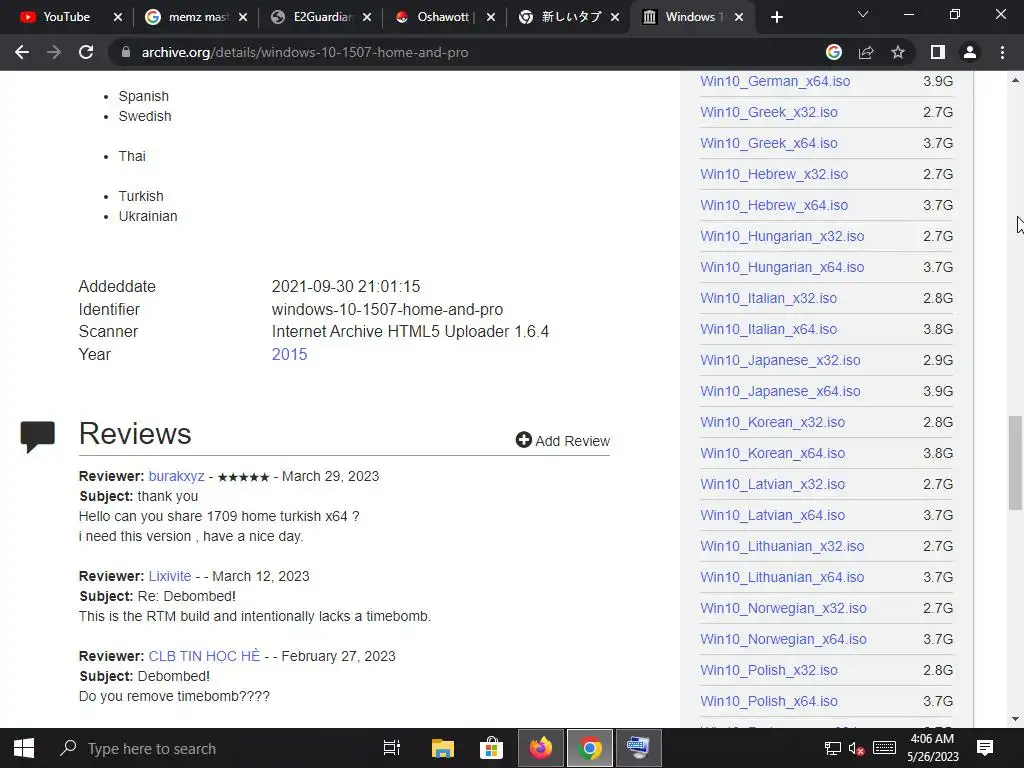The height and width of the screenshot is (768, 1024).
Task: Open the 2015 year link
Action: click(x=289, y=354)
